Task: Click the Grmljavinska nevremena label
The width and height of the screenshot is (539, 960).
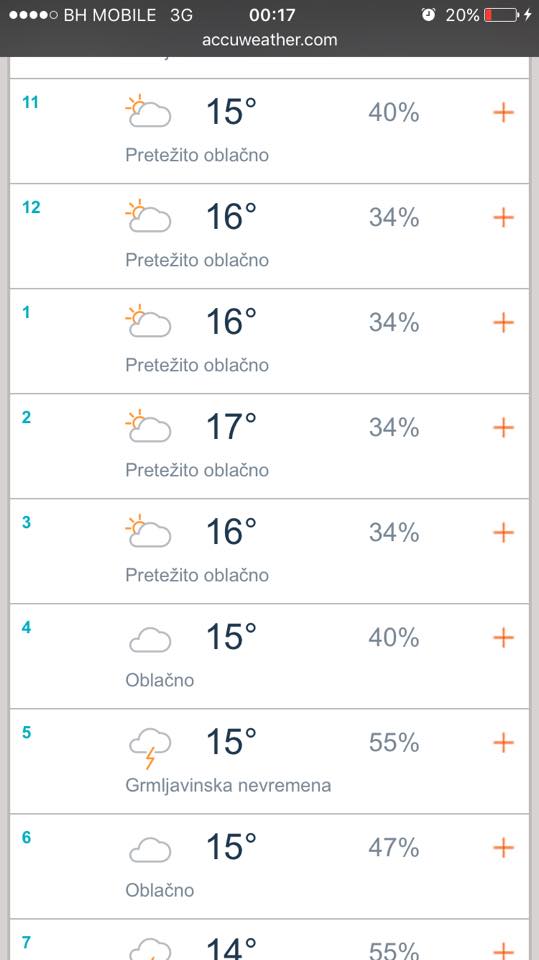Action: click(x=228, y=785)
